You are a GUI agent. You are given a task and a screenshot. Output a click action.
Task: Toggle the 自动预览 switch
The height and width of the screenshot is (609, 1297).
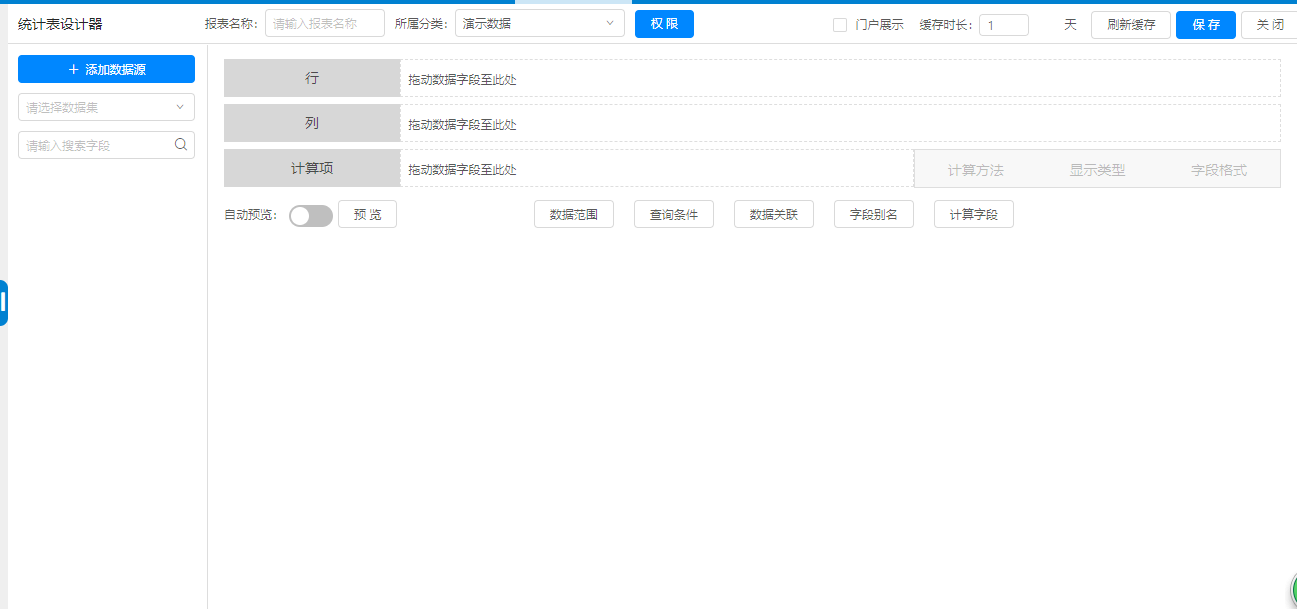310,216
